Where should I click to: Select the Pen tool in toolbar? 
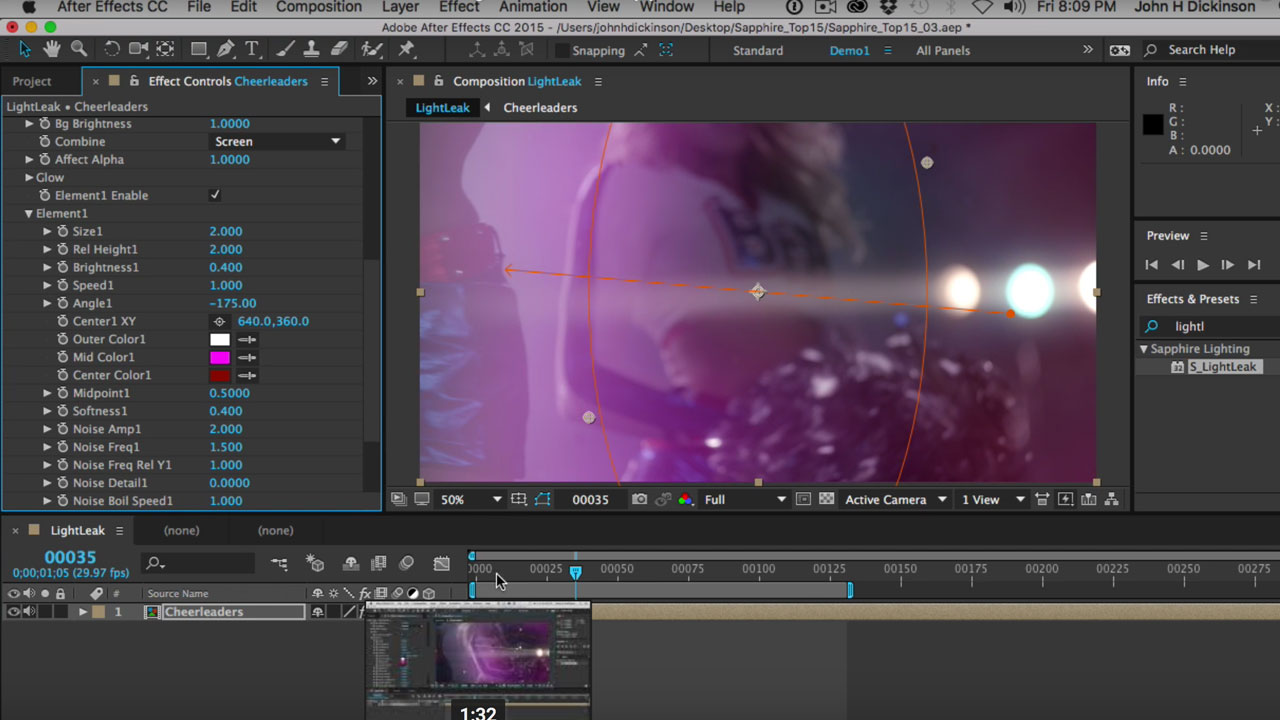[226, 49]
